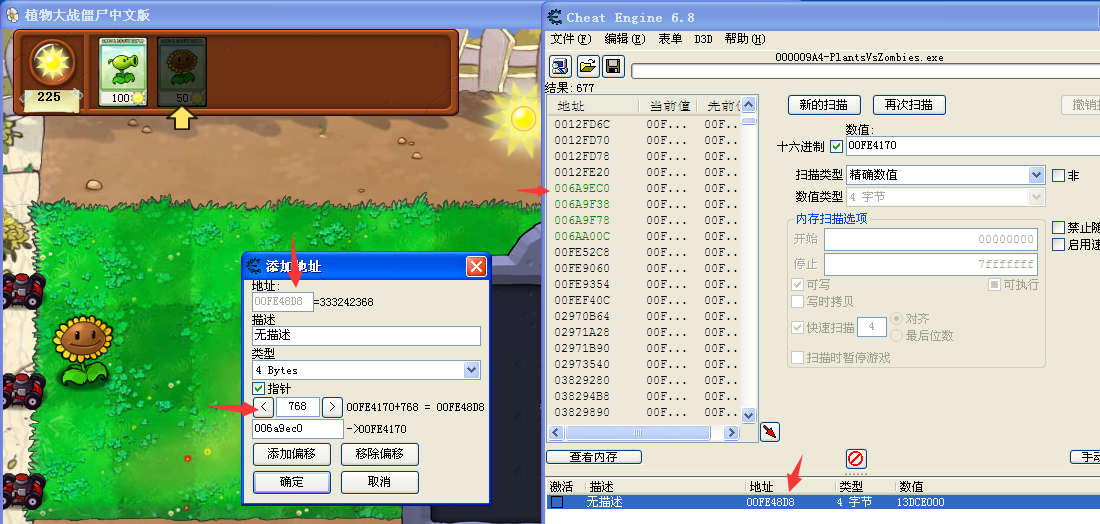
Task: Select the 00FE48D8 entry in the cheat table
Action: pyautogui.click(x=822, y=502)
